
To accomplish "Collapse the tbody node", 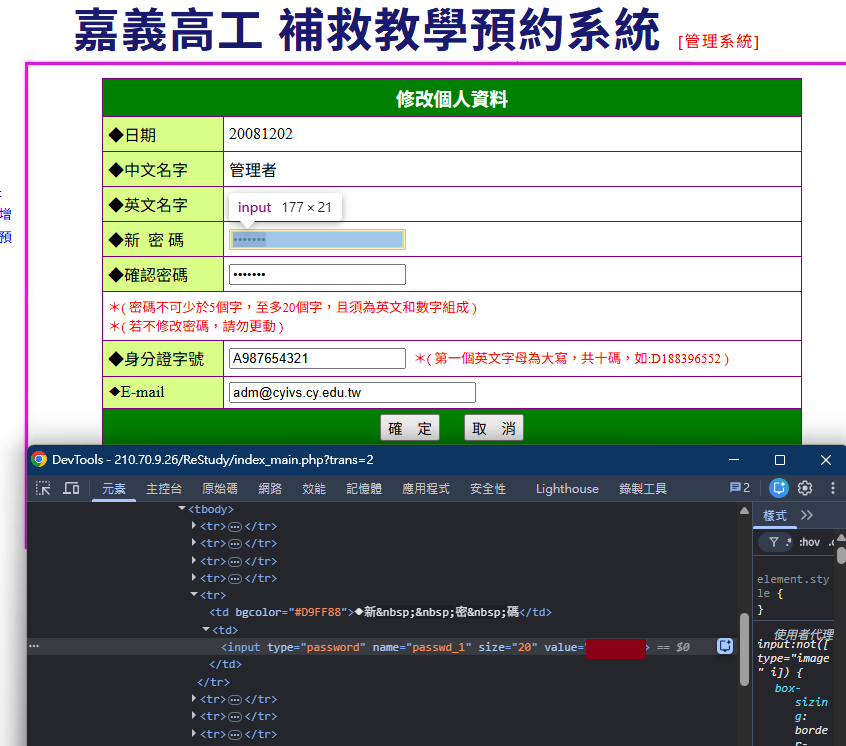I will (x=182, y=509).
